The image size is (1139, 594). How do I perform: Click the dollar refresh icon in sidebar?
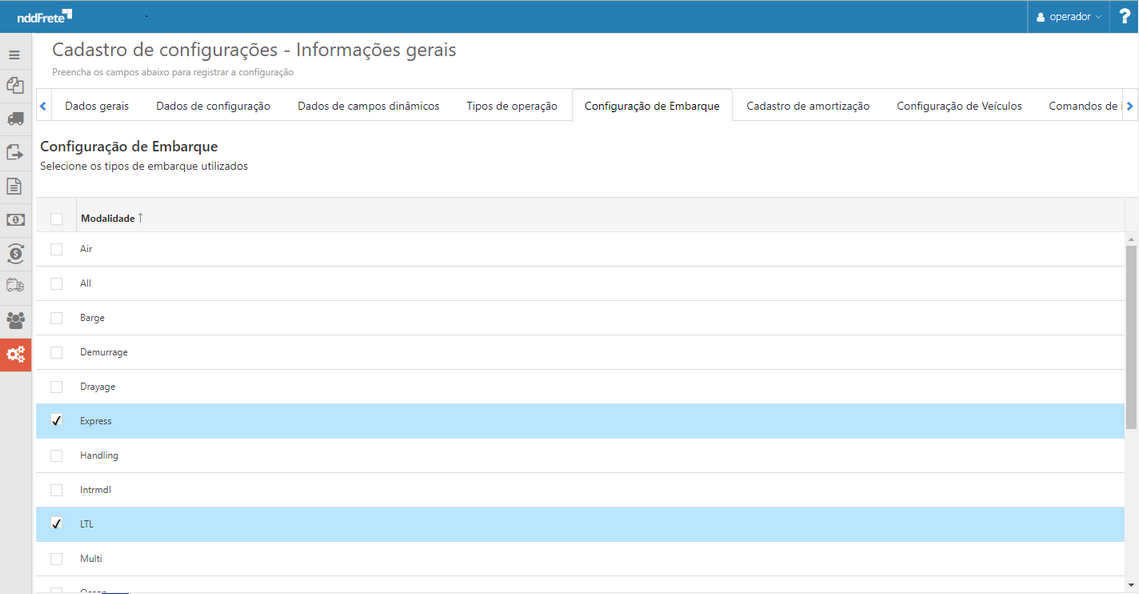tap(15, 253)
